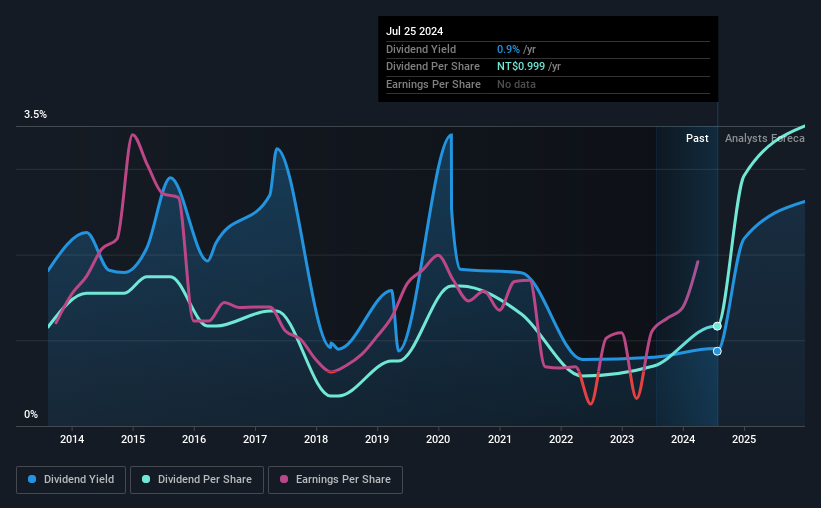Select the teal dividend per share data point
Screen dimensions: 821x508
(717, 326)
